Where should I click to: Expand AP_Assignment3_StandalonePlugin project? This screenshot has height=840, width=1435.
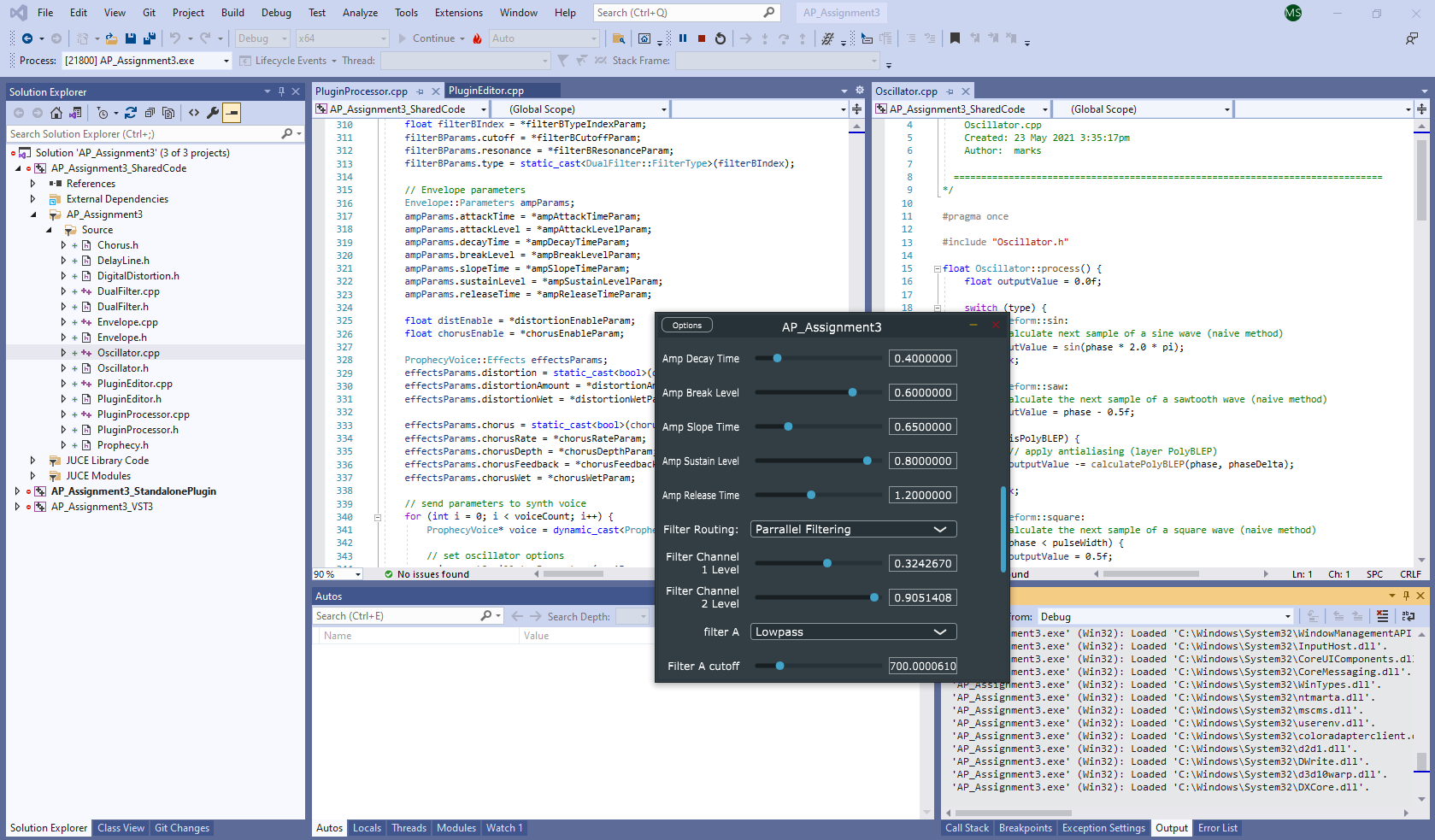click(17, 491)
